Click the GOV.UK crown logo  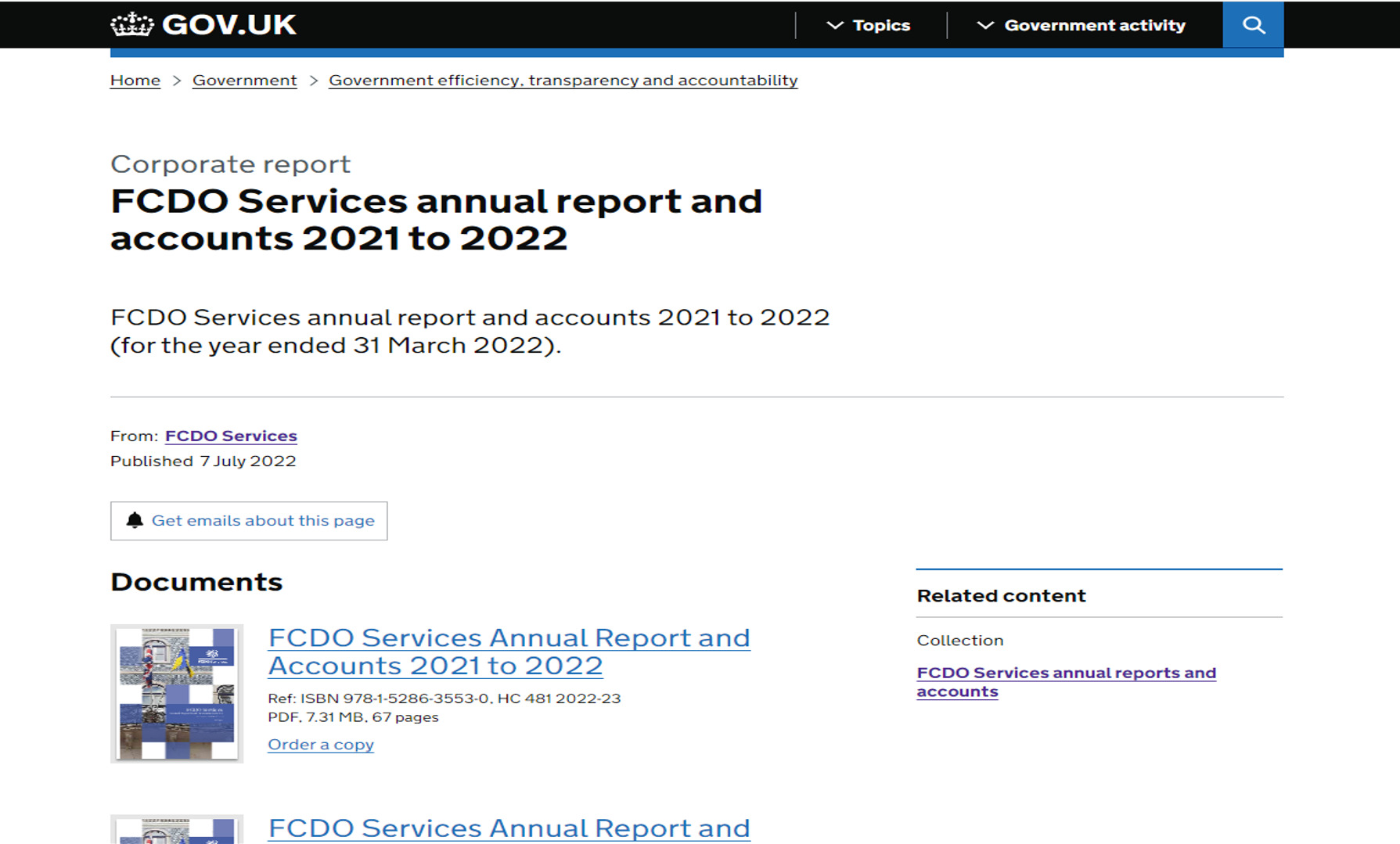133,24
